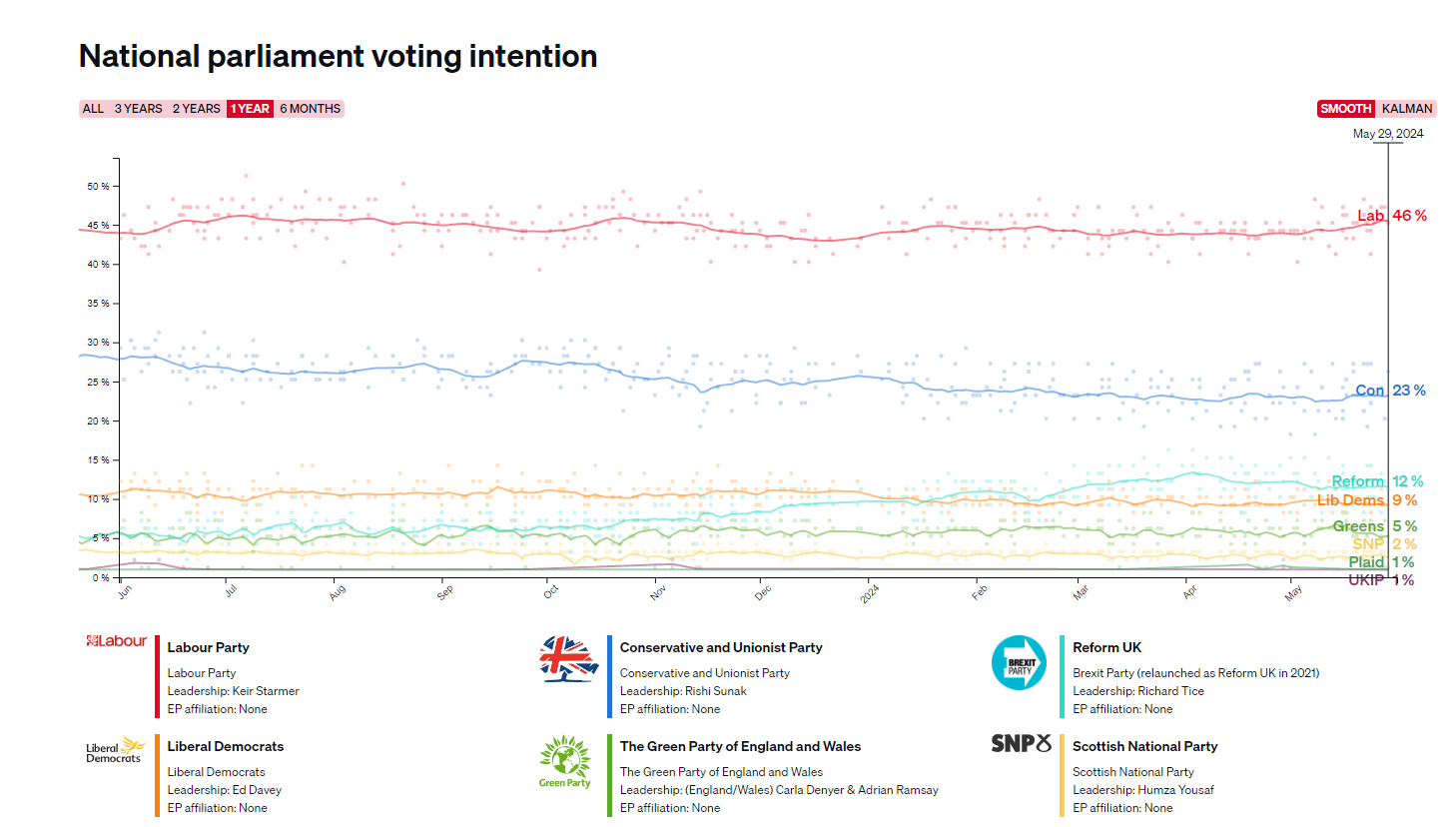Click the SNP logo icon
Screen dimensions: 1456x827
click(x=1021, y=743)
